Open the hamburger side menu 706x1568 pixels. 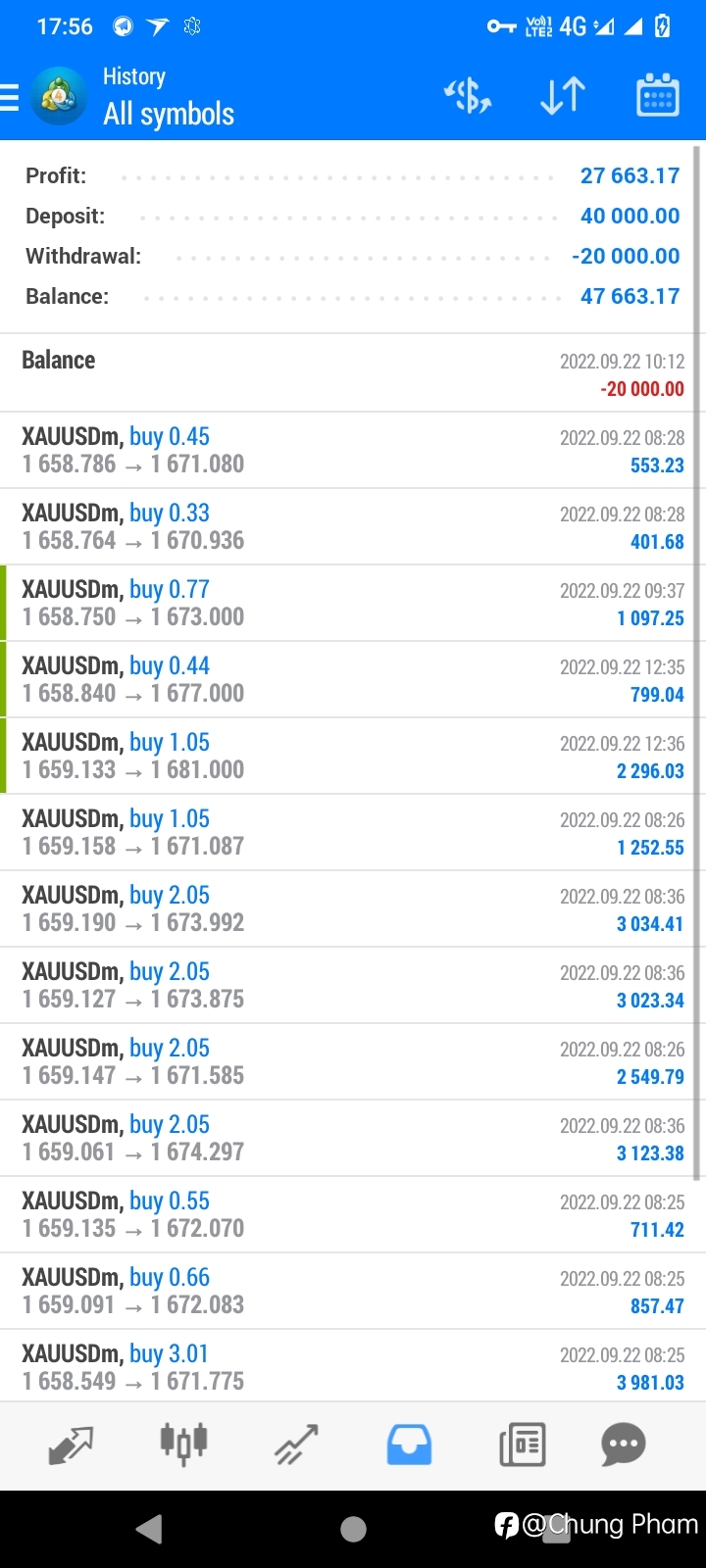pyautogui.click(x=9, y=97)
